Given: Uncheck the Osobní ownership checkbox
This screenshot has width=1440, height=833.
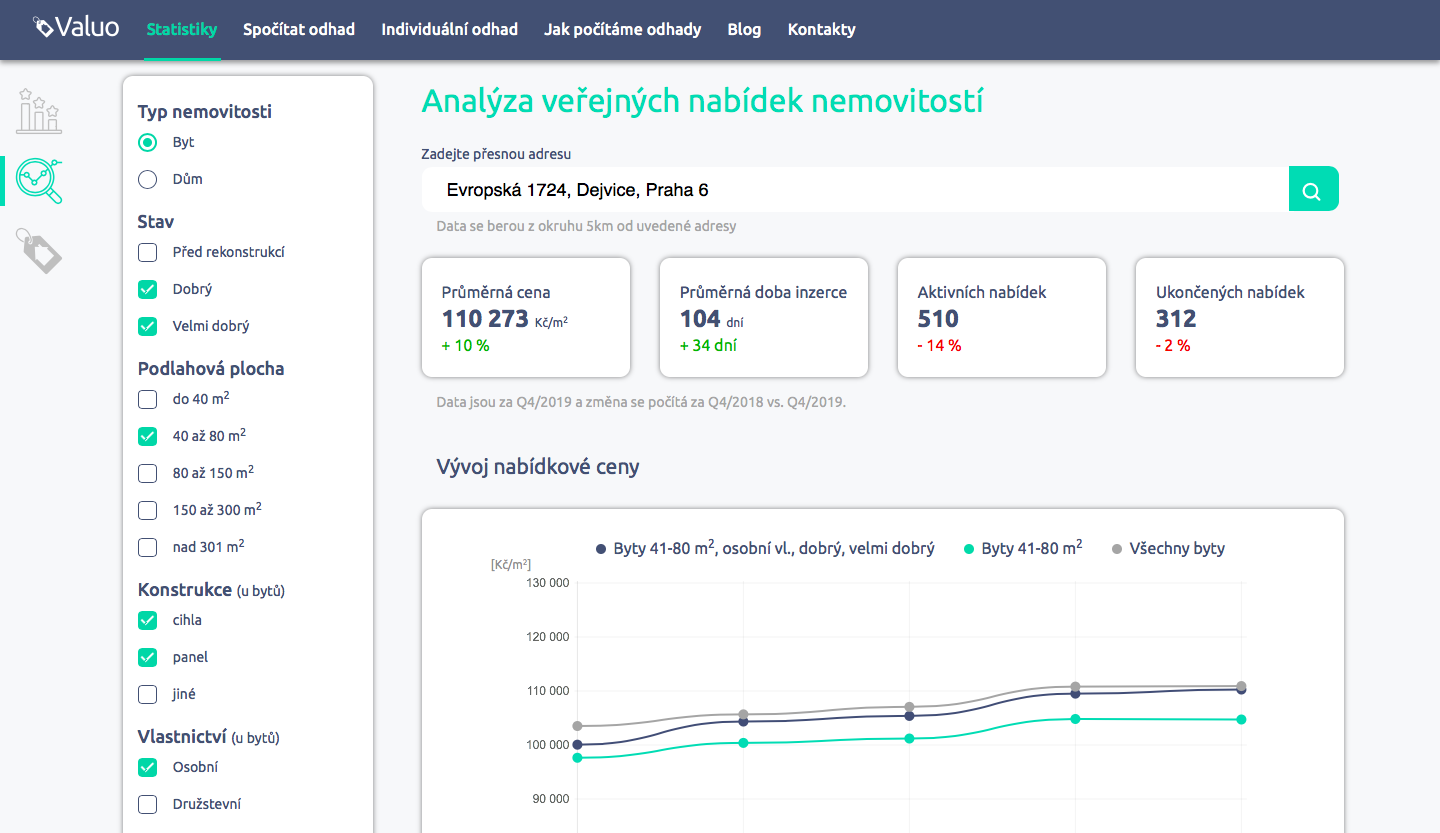Looking at the screenshot, I should pos(148,767).
